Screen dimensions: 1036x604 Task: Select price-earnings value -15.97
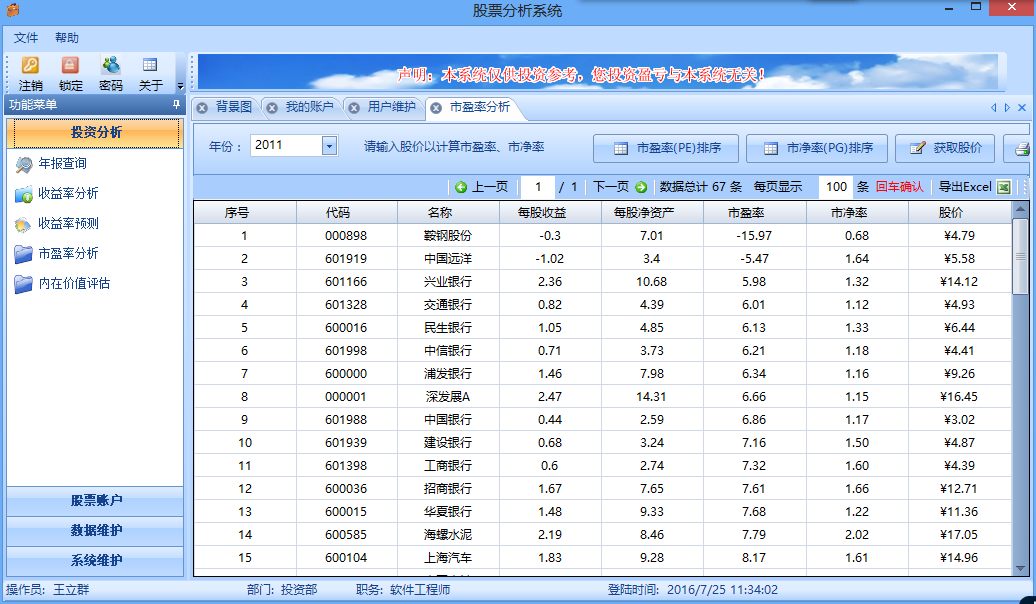[755, 236]
